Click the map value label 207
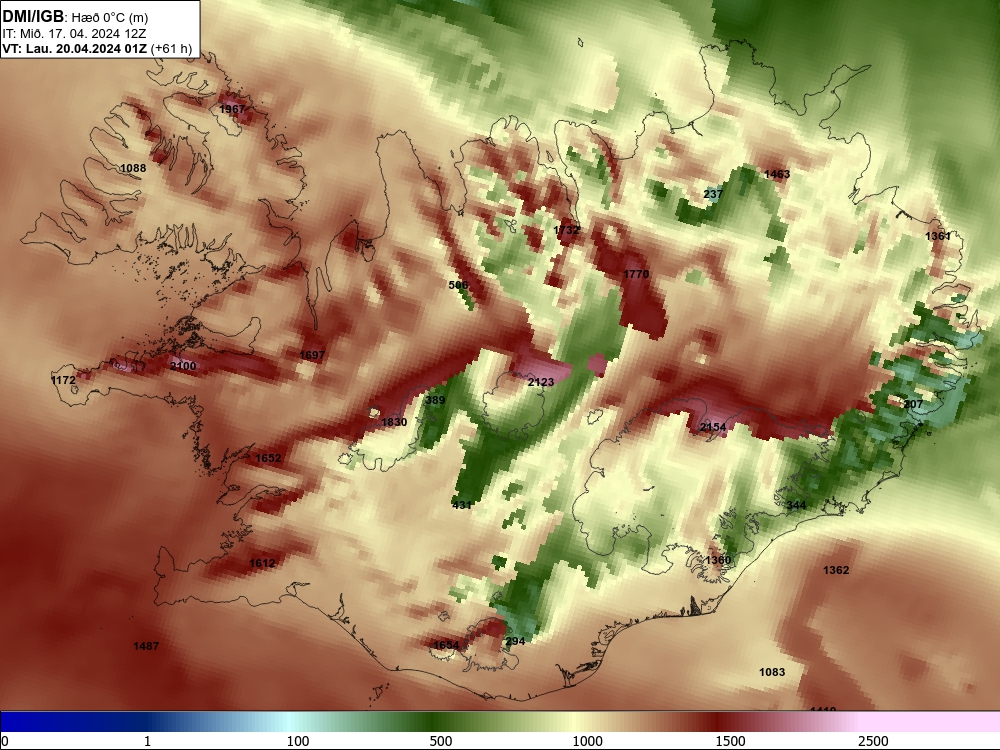1000x750 pixels. (913, 404)
